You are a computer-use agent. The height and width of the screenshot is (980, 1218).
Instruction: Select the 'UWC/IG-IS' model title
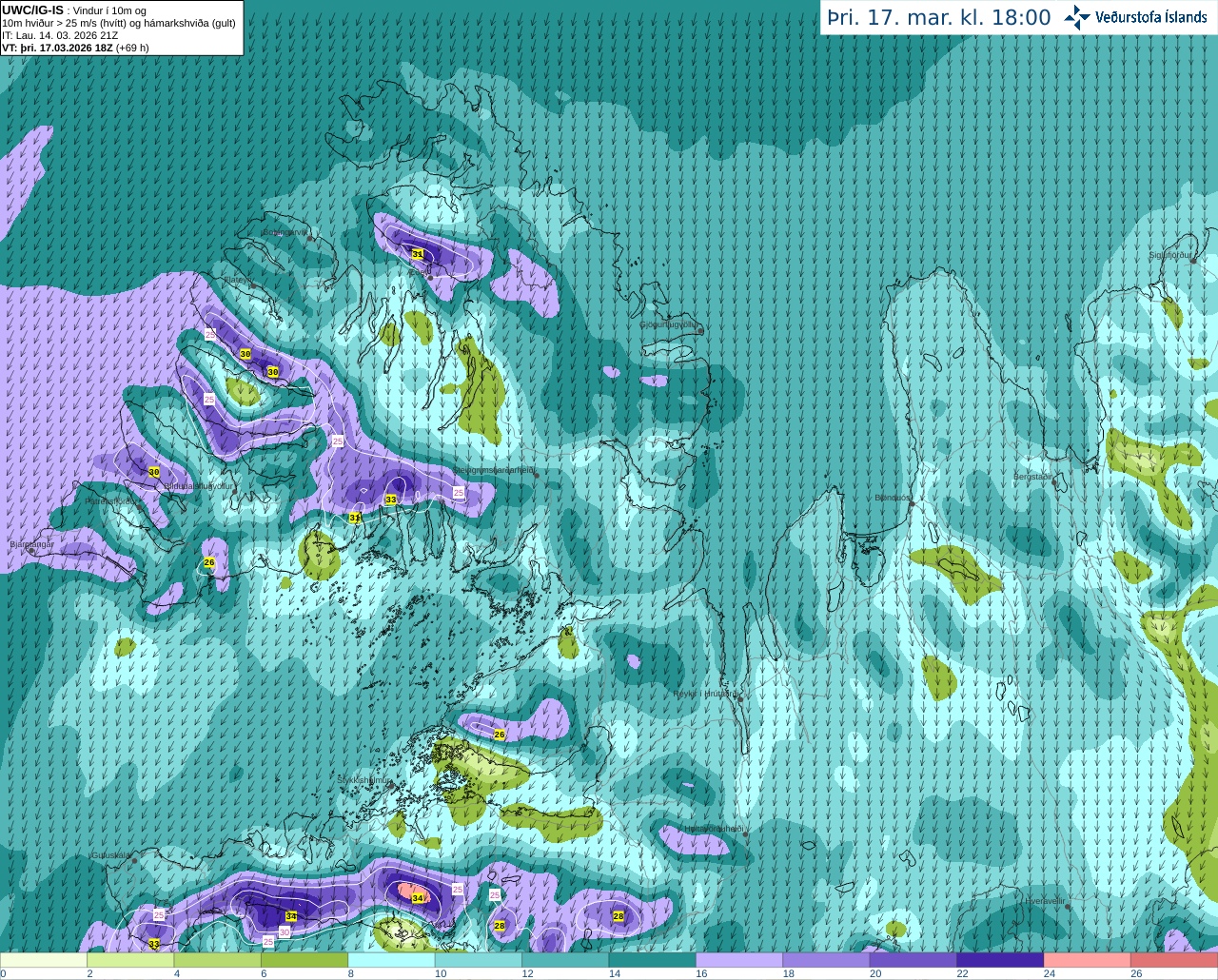32,10
